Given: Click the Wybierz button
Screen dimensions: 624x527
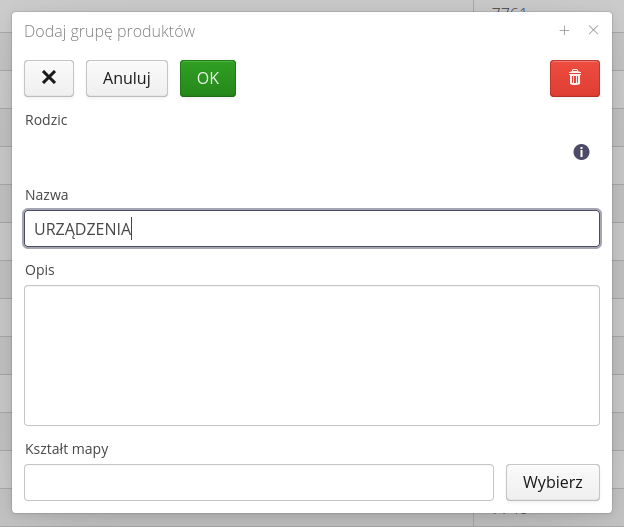Looking at the screenshot, I should tap(552, 482).
